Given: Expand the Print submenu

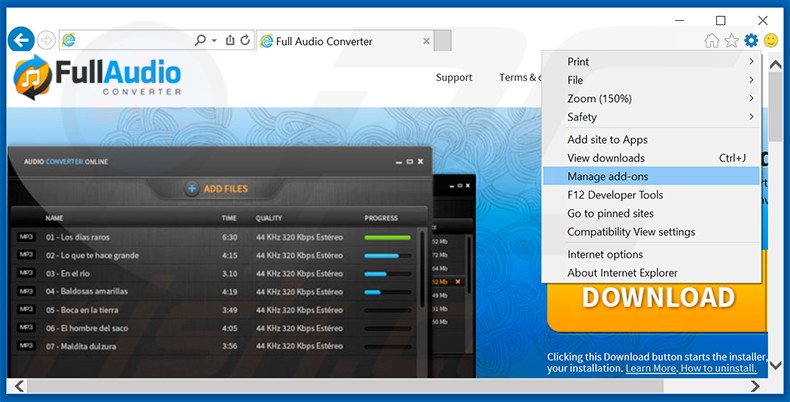Looking at the screenshot, I should [651, 61].
